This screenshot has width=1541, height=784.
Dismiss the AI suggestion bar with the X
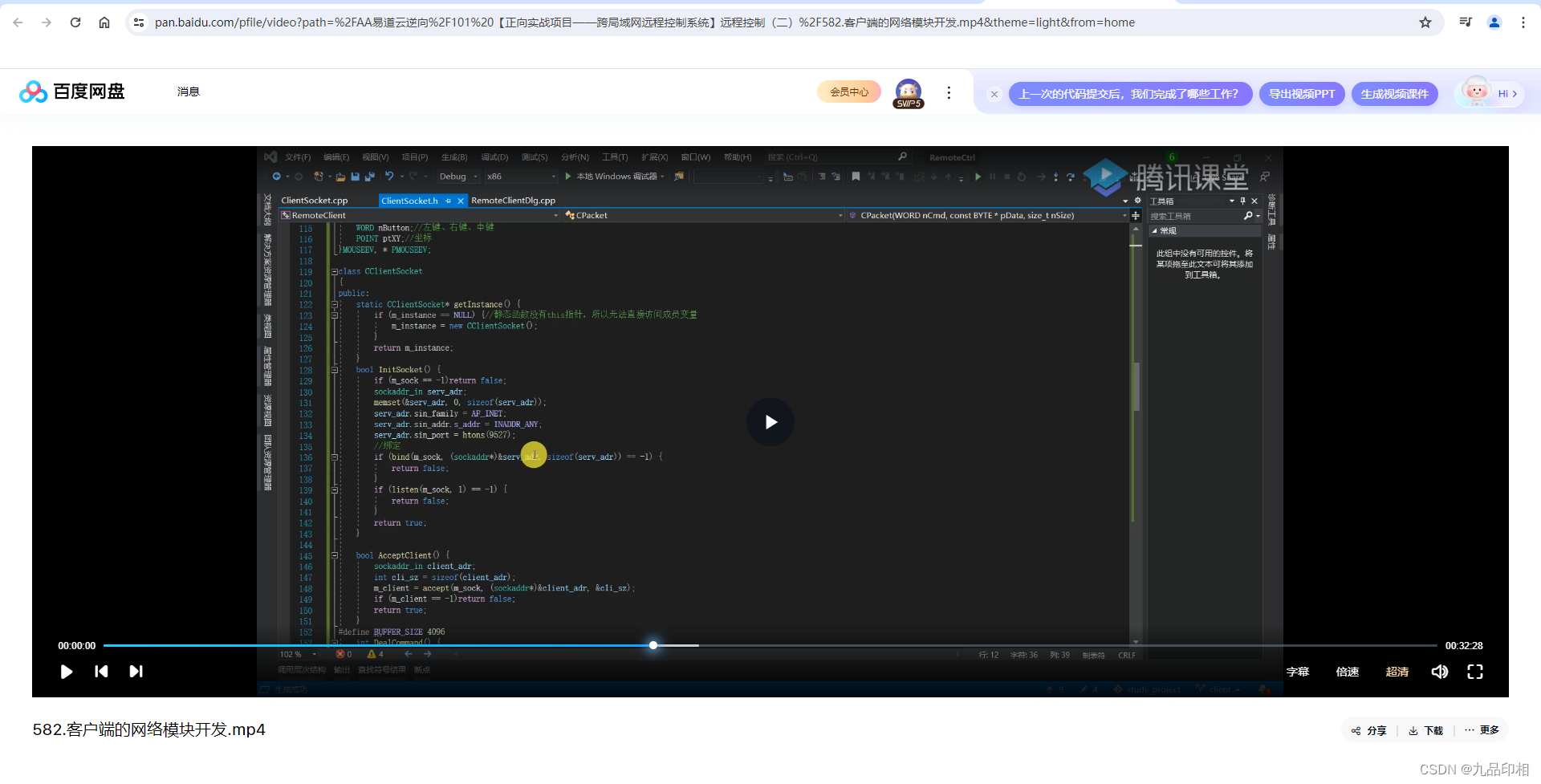tap(994, 94)
